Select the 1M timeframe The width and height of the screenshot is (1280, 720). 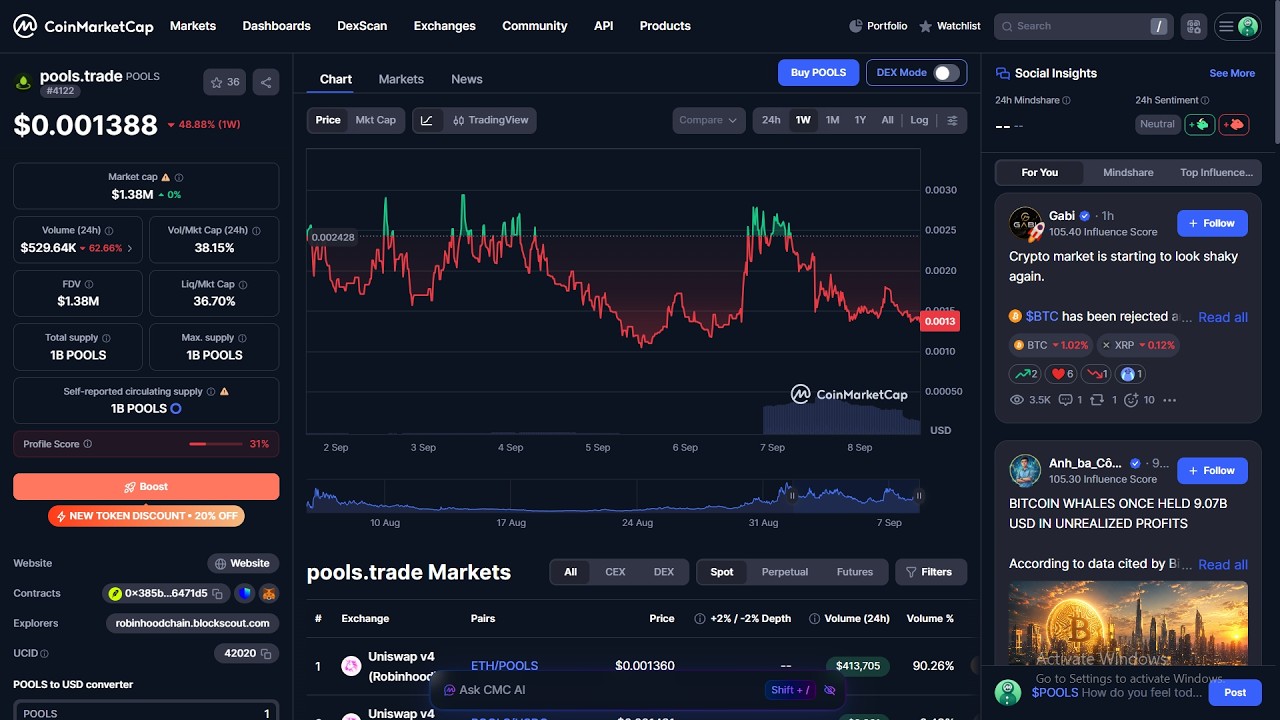pos(832,120)
